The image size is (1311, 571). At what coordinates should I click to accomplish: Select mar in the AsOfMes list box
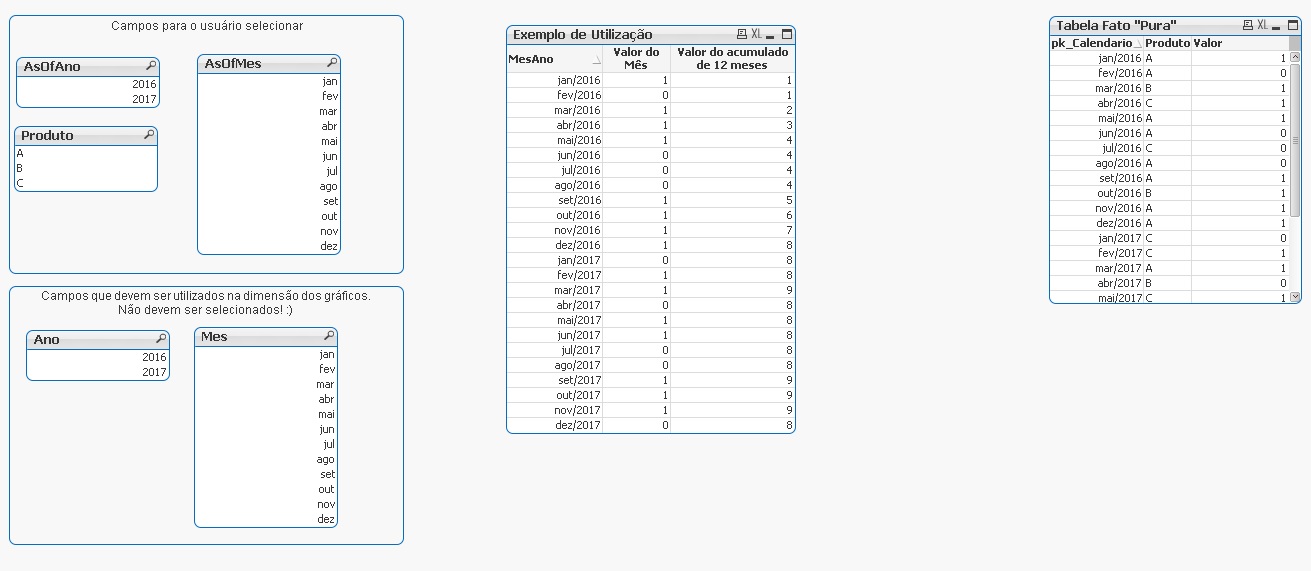(x=269, y=111)
